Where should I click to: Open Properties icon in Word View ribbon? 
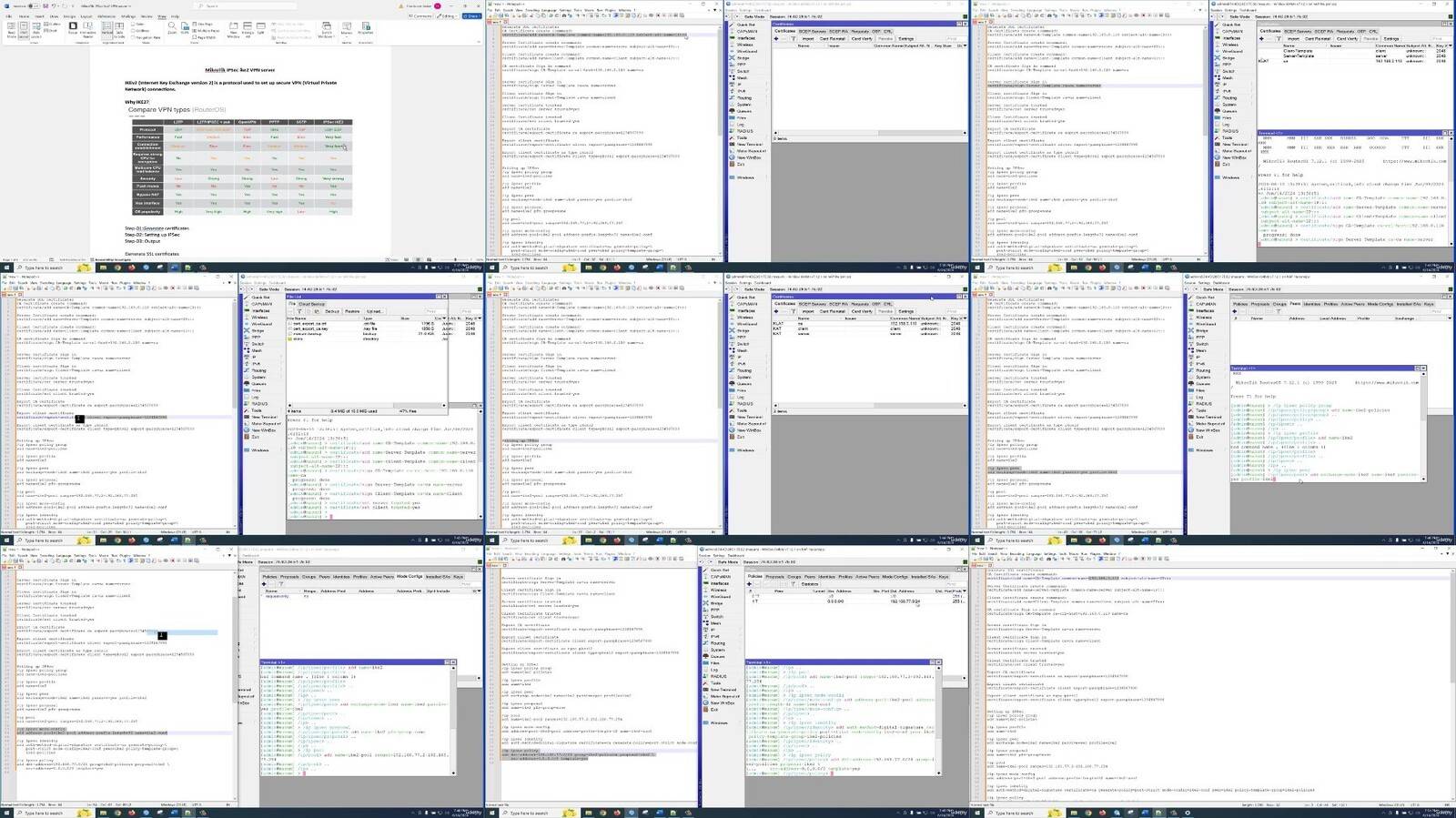pos(365,28)
